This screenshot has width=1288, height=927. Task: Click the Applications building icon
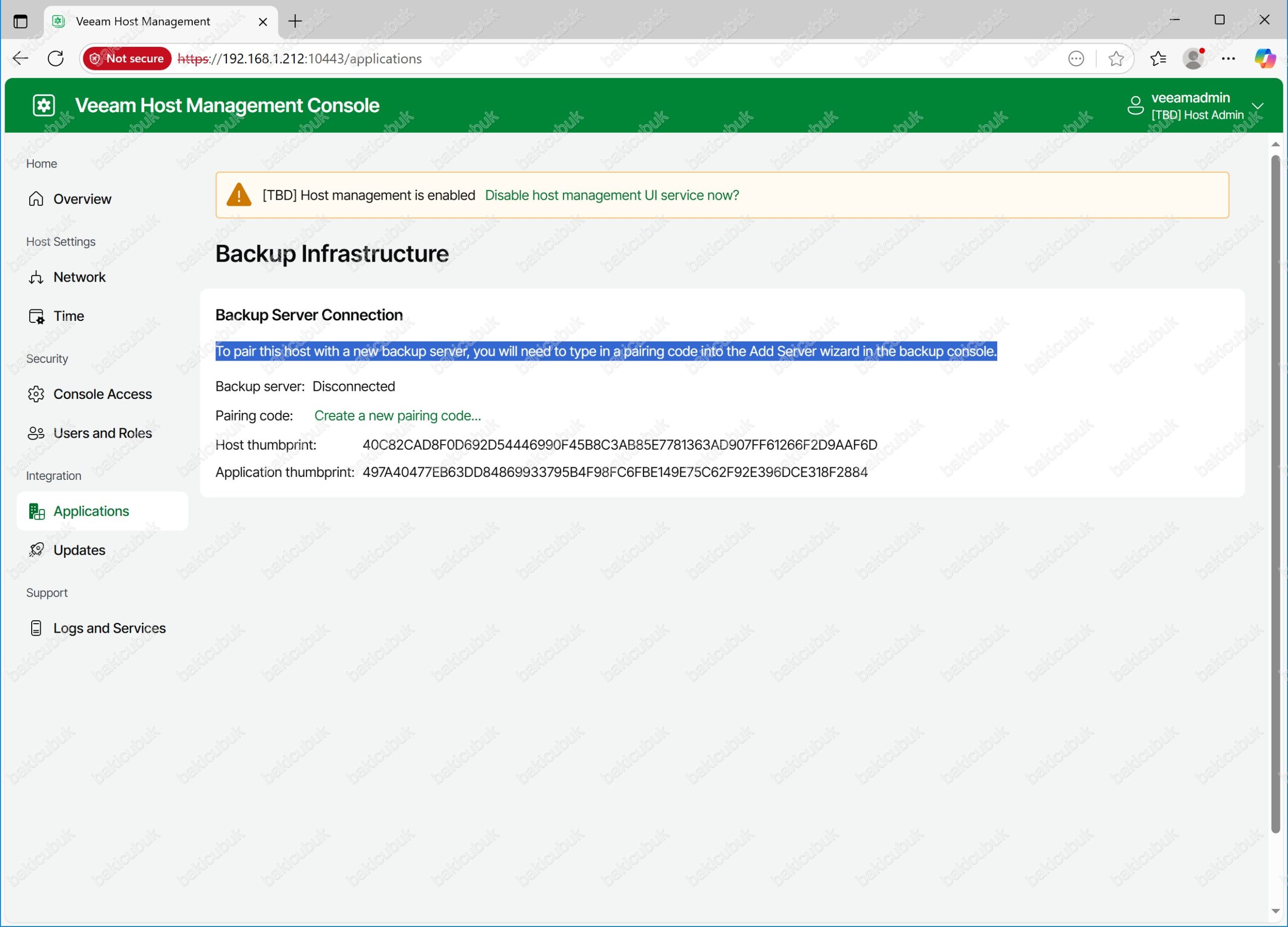click(x=36, y=512)
